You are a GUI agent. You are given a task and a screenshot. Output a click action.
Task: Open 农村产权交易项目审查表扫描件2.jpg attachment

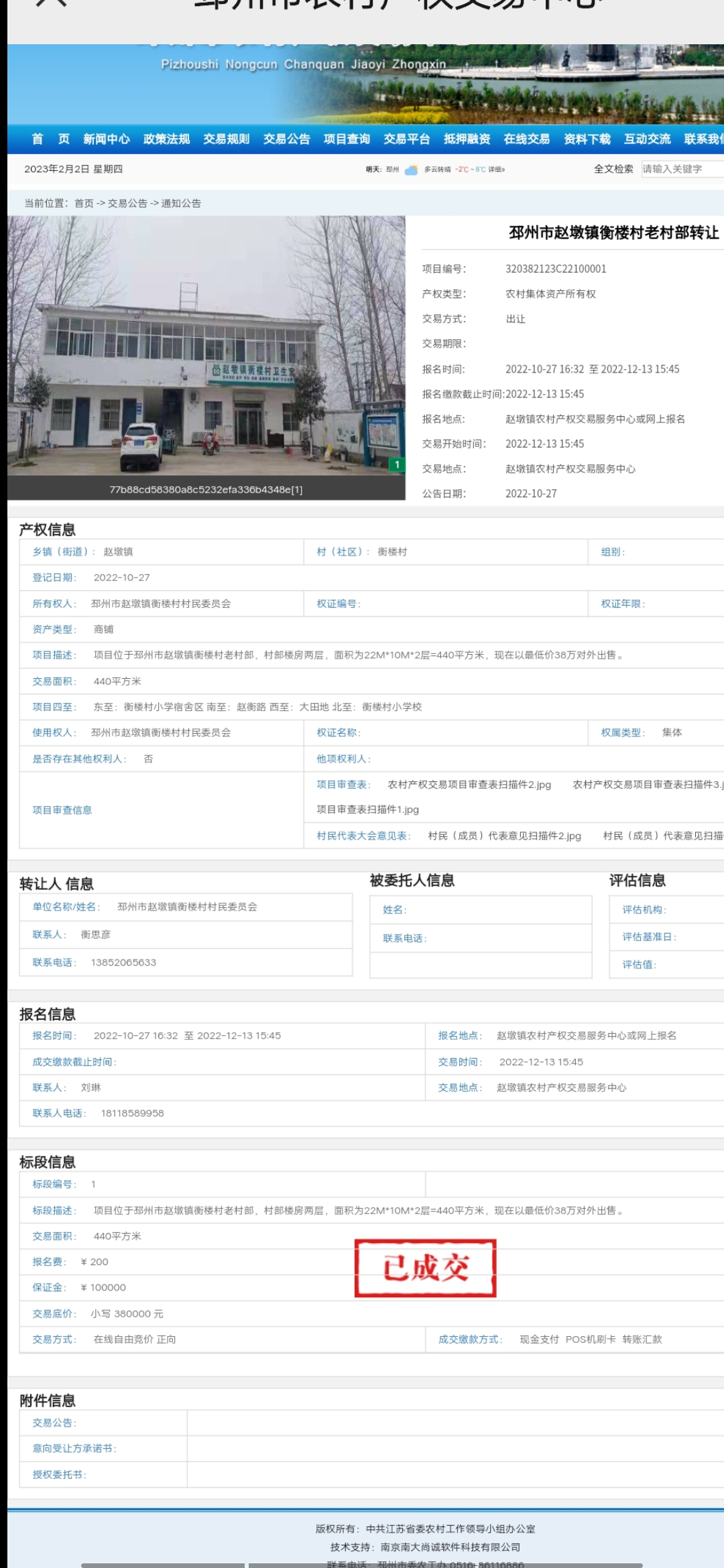click(x=469, y=785)
